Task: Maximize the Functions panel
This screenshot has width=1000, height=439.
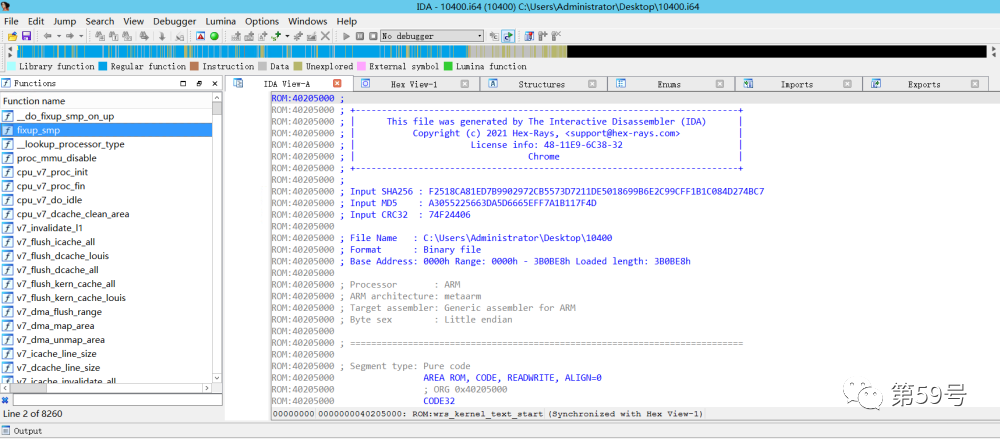Action: coord(184,84)
